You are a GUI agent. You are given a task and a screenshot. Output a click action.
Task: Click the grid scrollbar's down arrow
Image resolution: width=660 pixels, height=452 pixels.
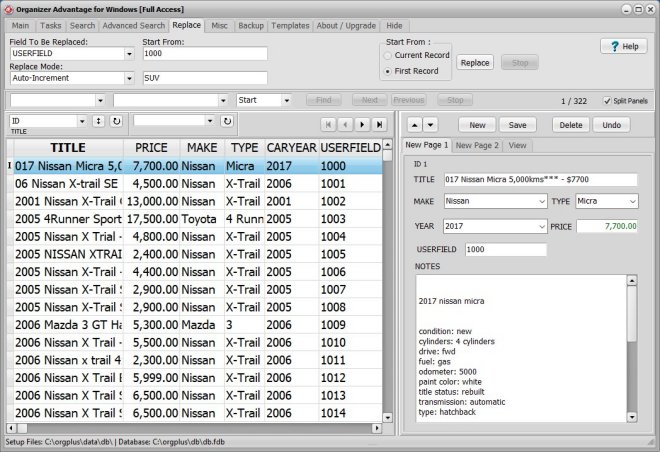387,417
